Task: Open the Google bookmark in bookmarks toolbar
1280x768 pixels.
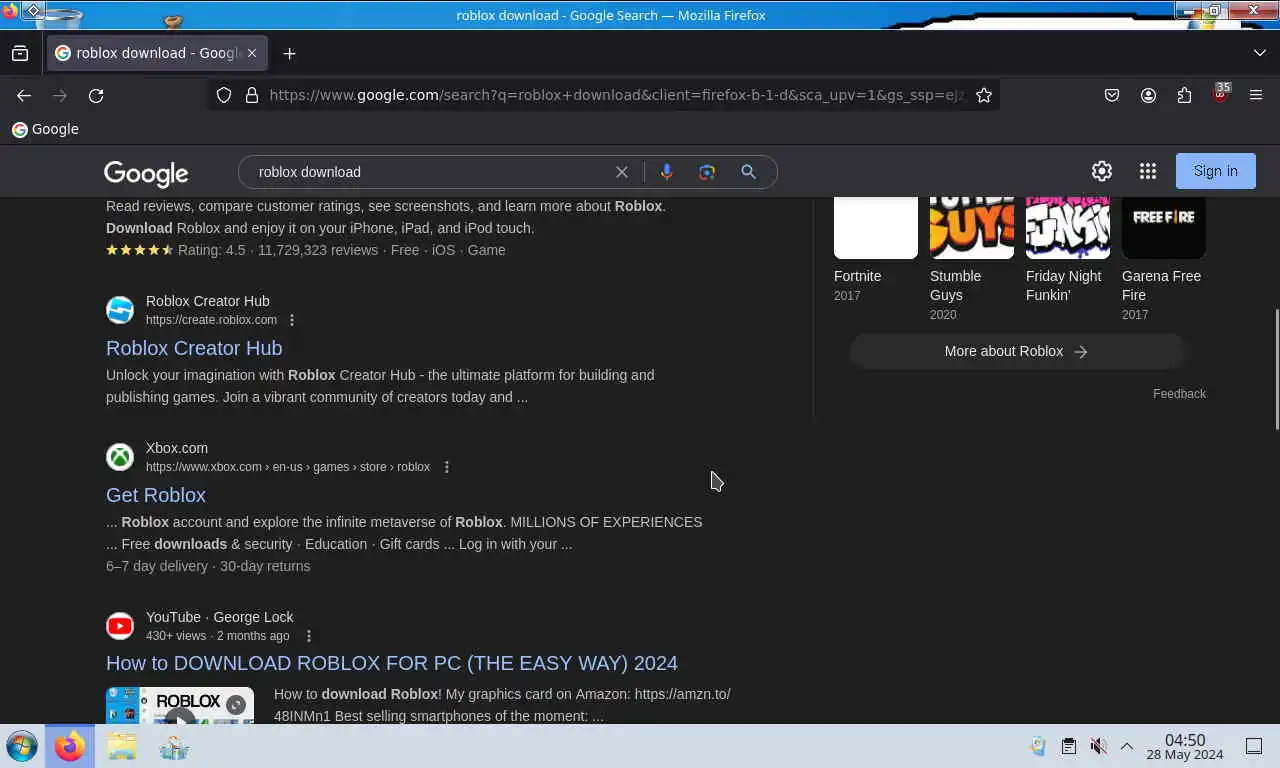Action: coord(45,129)
